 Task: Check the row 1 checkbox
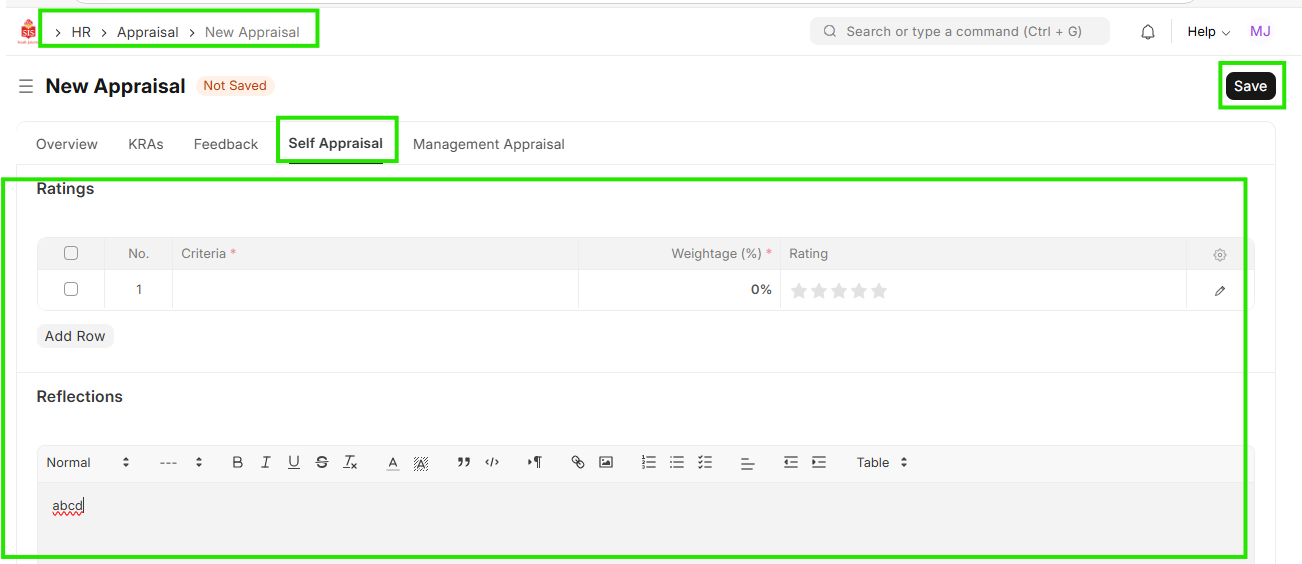pyautogui.click(x=71, y=289)
